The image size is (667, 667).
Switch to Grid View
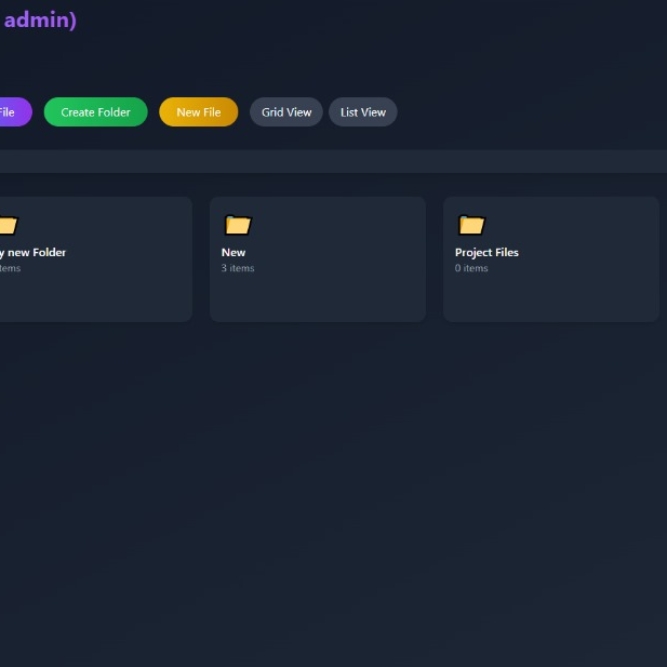pyautogui.click(x=286, y=112)
